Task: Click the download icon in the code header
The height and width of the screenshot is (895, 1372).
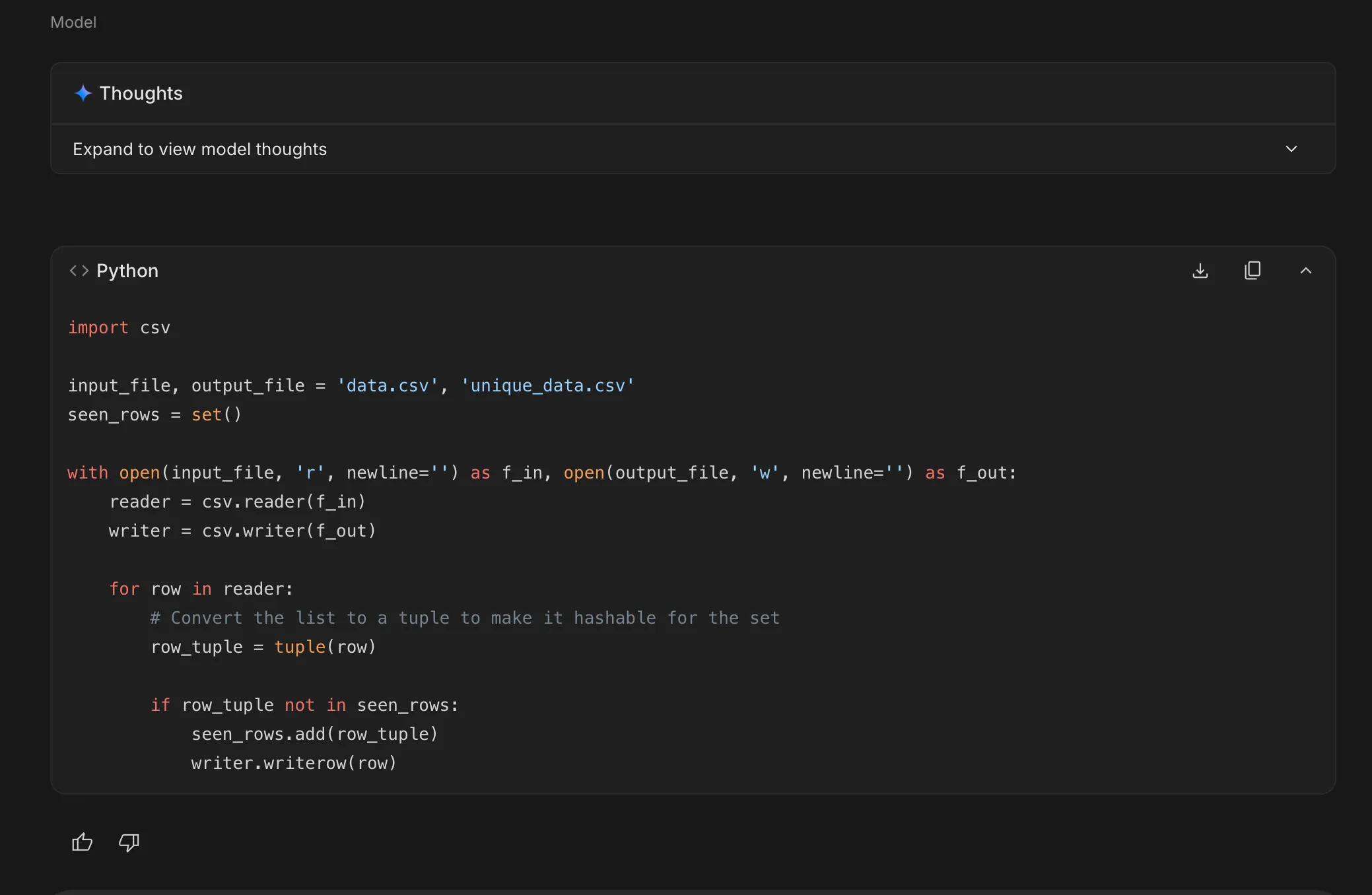Action: coord(1200,271)
